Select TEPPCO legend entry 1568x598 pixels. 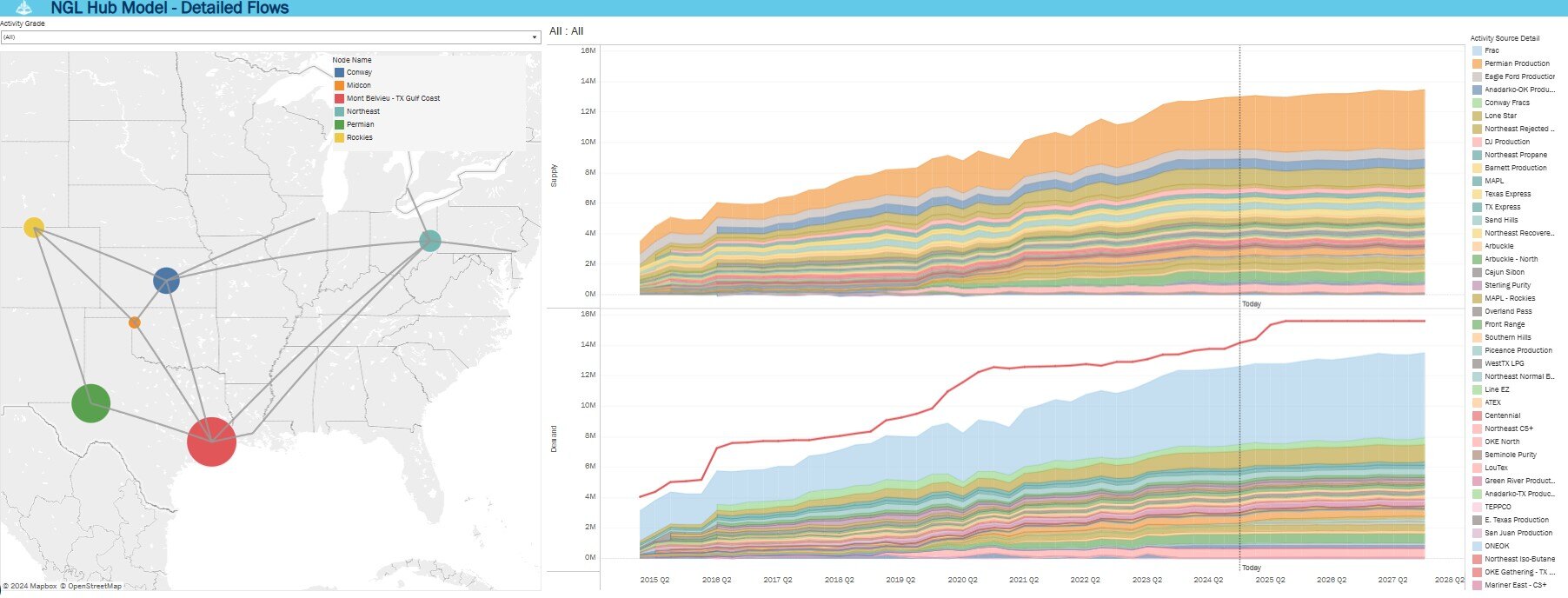(x=1498, y=507)
